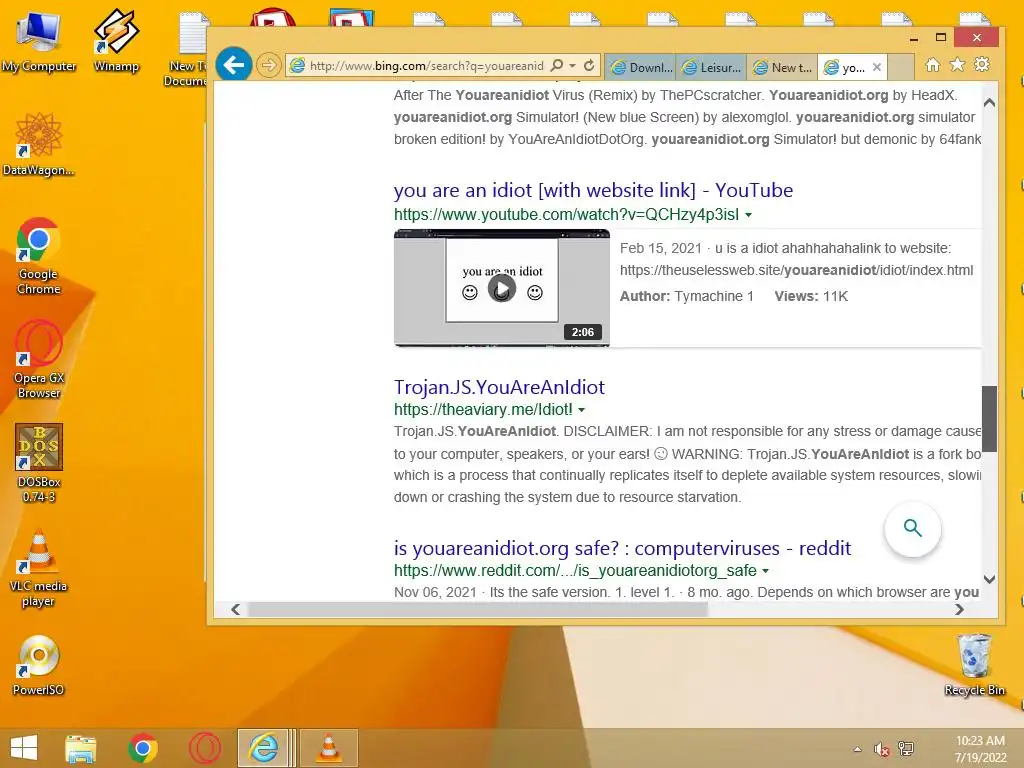
Task: Switch to the Leisur... browser tab
Action: [x=711, y=67]
